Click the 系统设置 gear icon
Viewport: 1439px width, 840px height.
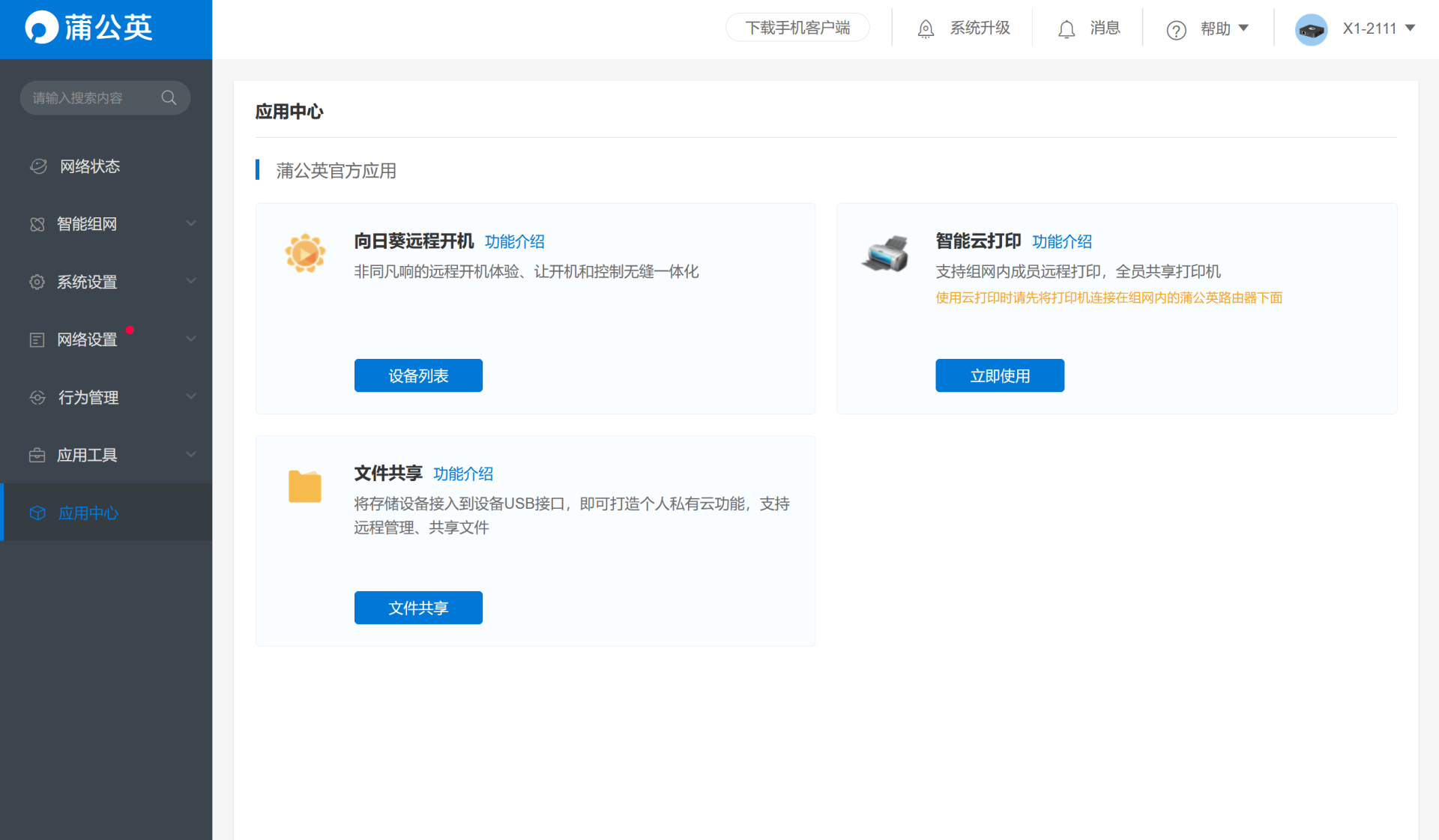pos(37,282)
